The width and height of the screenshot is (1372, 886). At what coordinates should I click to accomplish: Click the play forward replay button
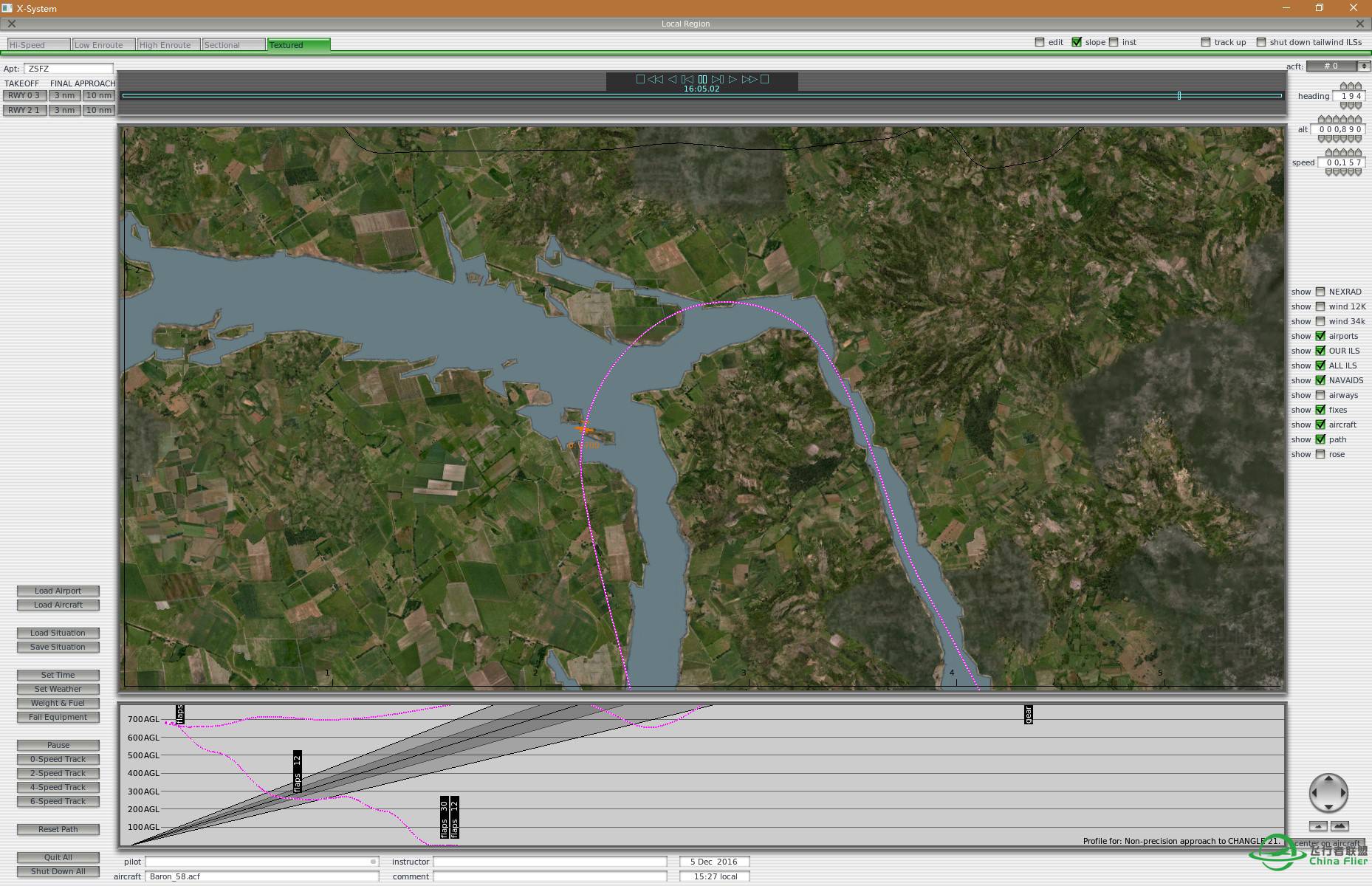click(x=733, y=79)
